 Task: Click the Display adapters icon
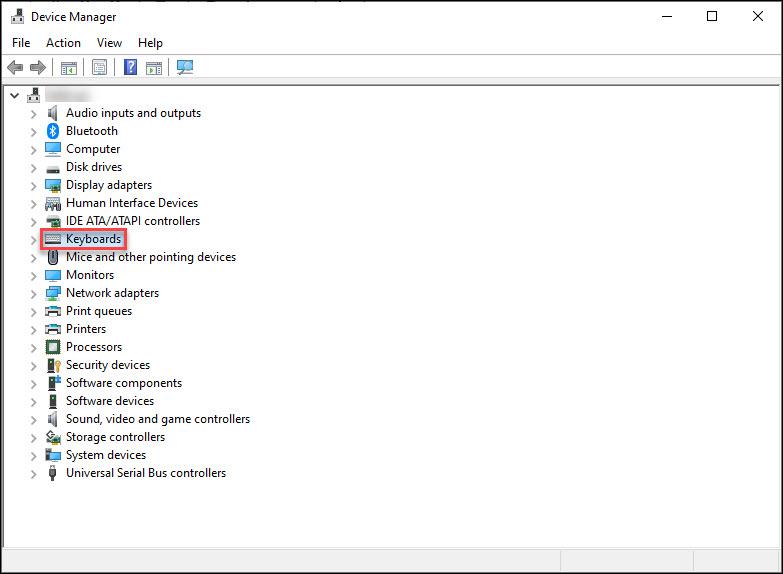point(53,185)
